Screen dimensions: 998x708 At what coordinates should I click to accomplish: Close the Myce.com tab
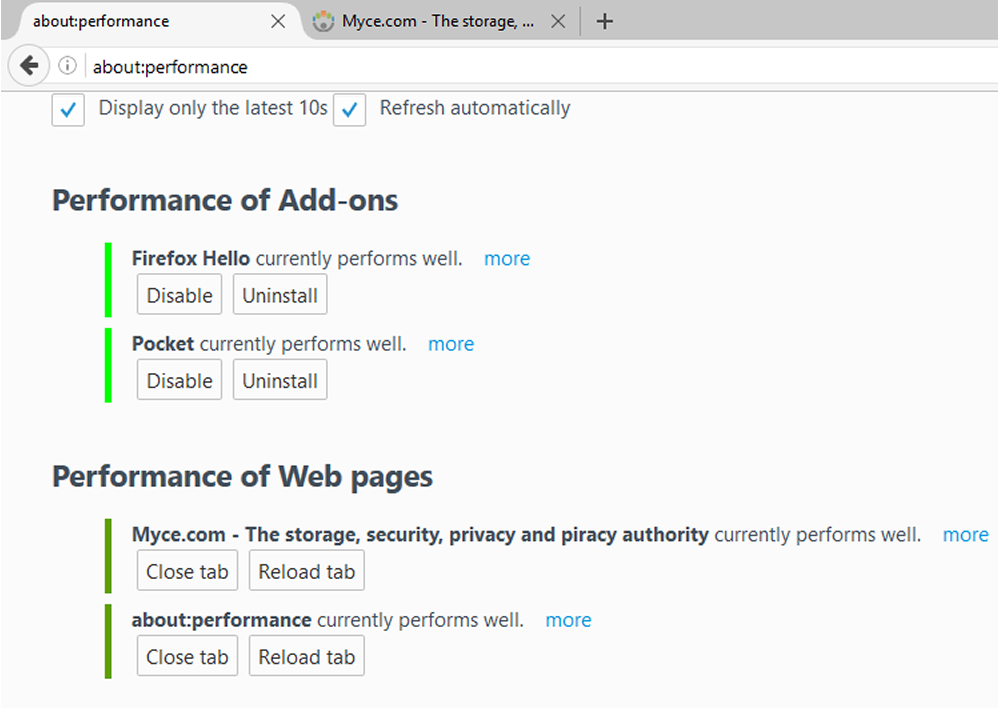pyautogui.click(x=558, y=22)
